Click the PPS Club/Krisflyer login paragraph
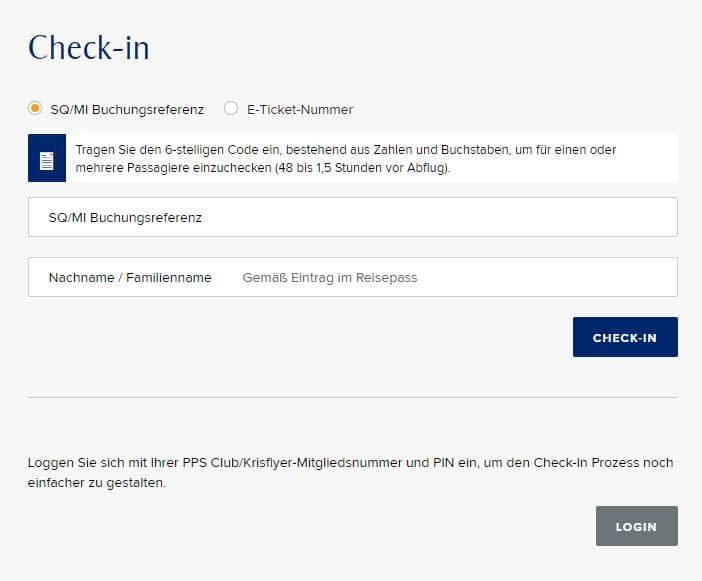702x581 pixels. 351,472
